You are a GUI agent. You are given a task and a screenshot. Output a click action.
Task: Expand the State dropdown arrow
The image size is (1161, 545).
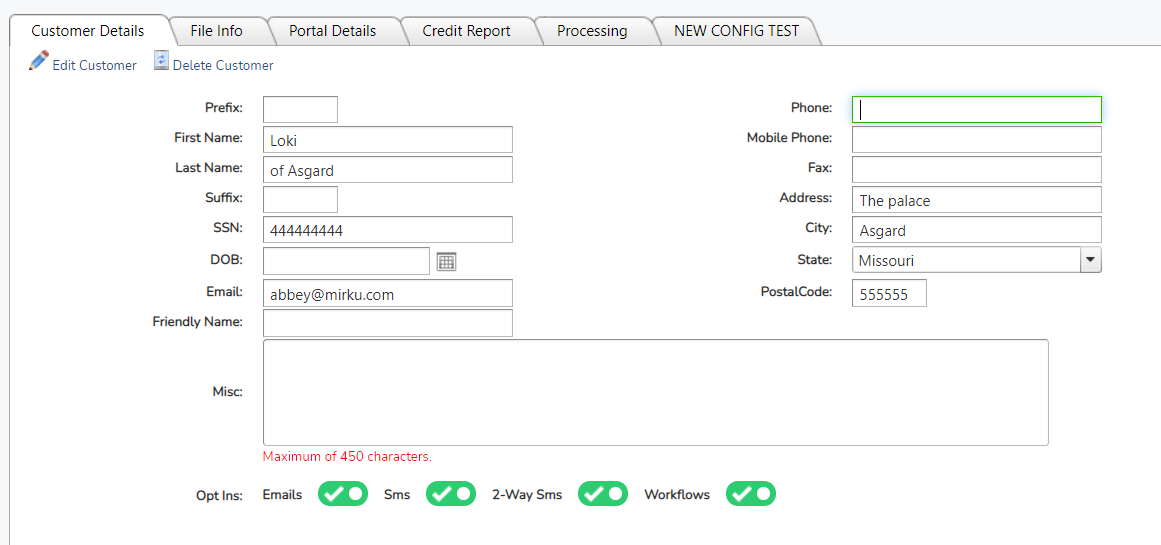point(1090,260)
